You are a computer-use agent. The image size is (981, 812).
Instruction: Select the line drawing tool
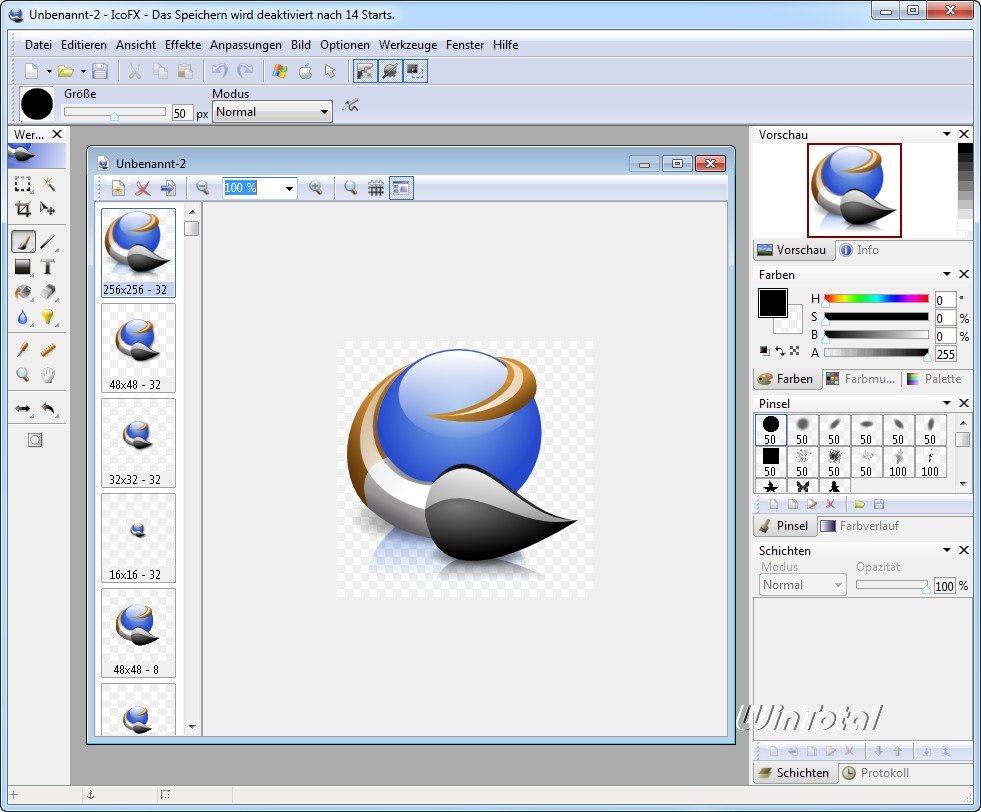[48, 241]
